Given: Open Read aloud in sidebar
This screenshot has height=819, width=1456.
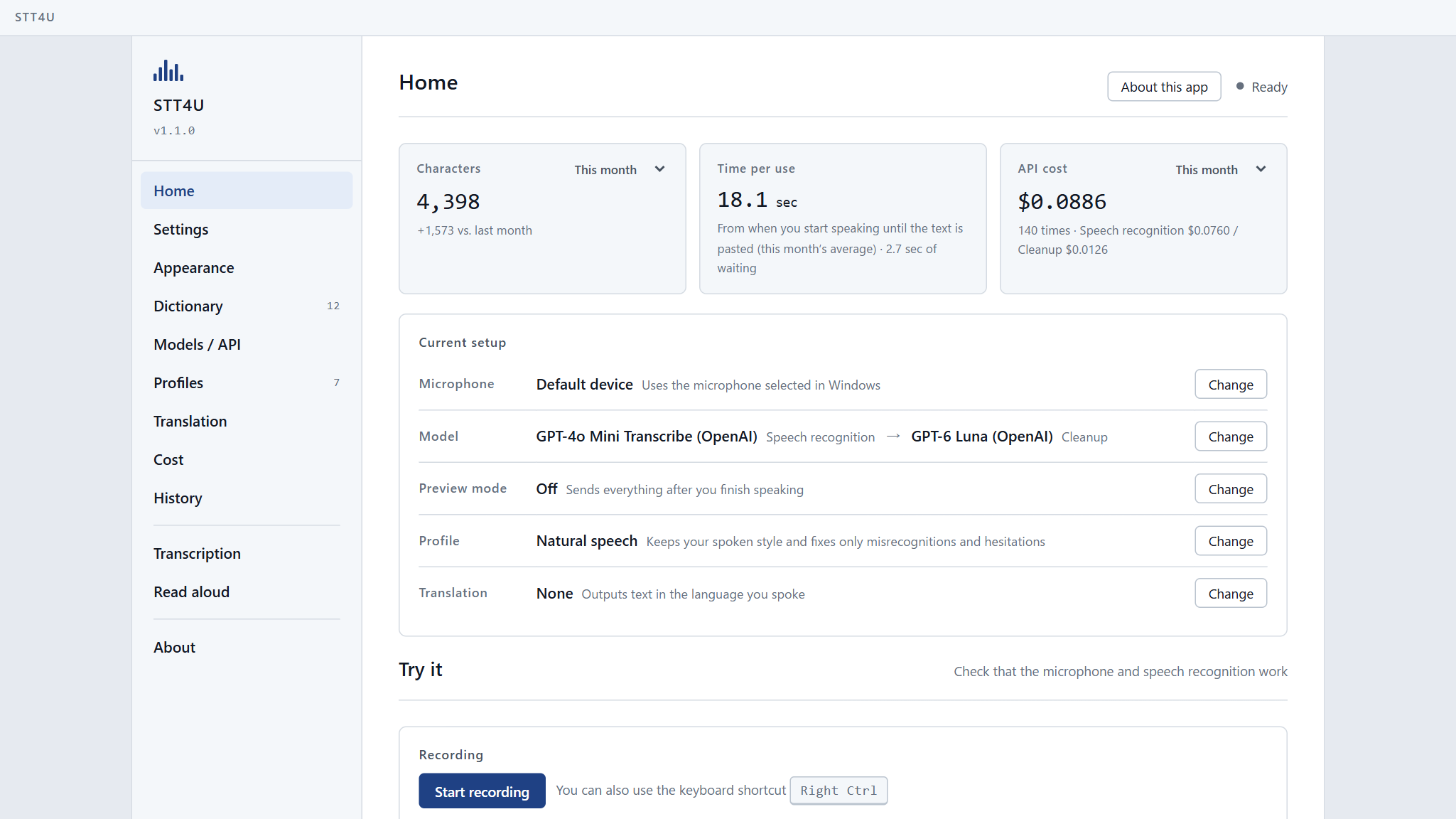Looking at the screenshot, I should click(247, 591).
